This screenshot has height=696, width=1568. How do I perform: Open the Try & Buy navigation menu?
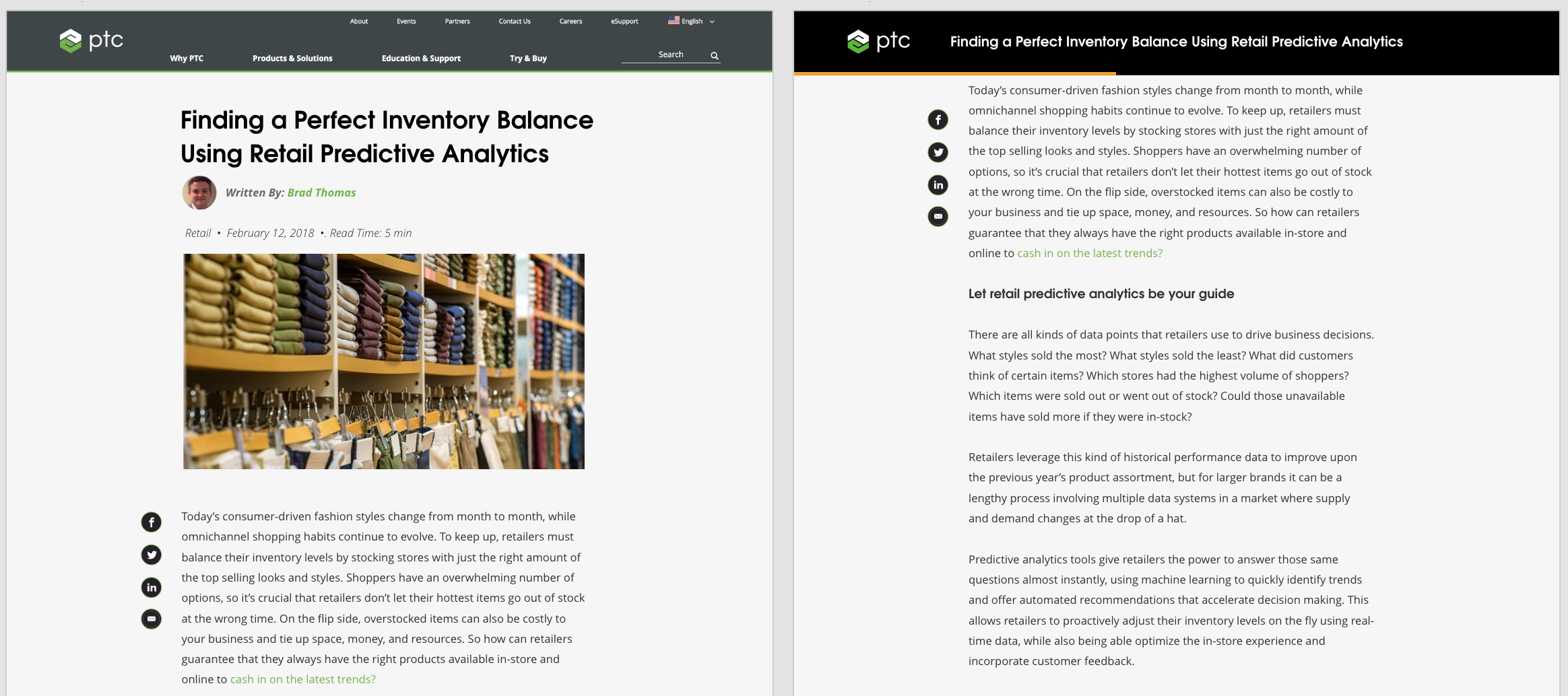pyautogui.click(x=528, y=59)
